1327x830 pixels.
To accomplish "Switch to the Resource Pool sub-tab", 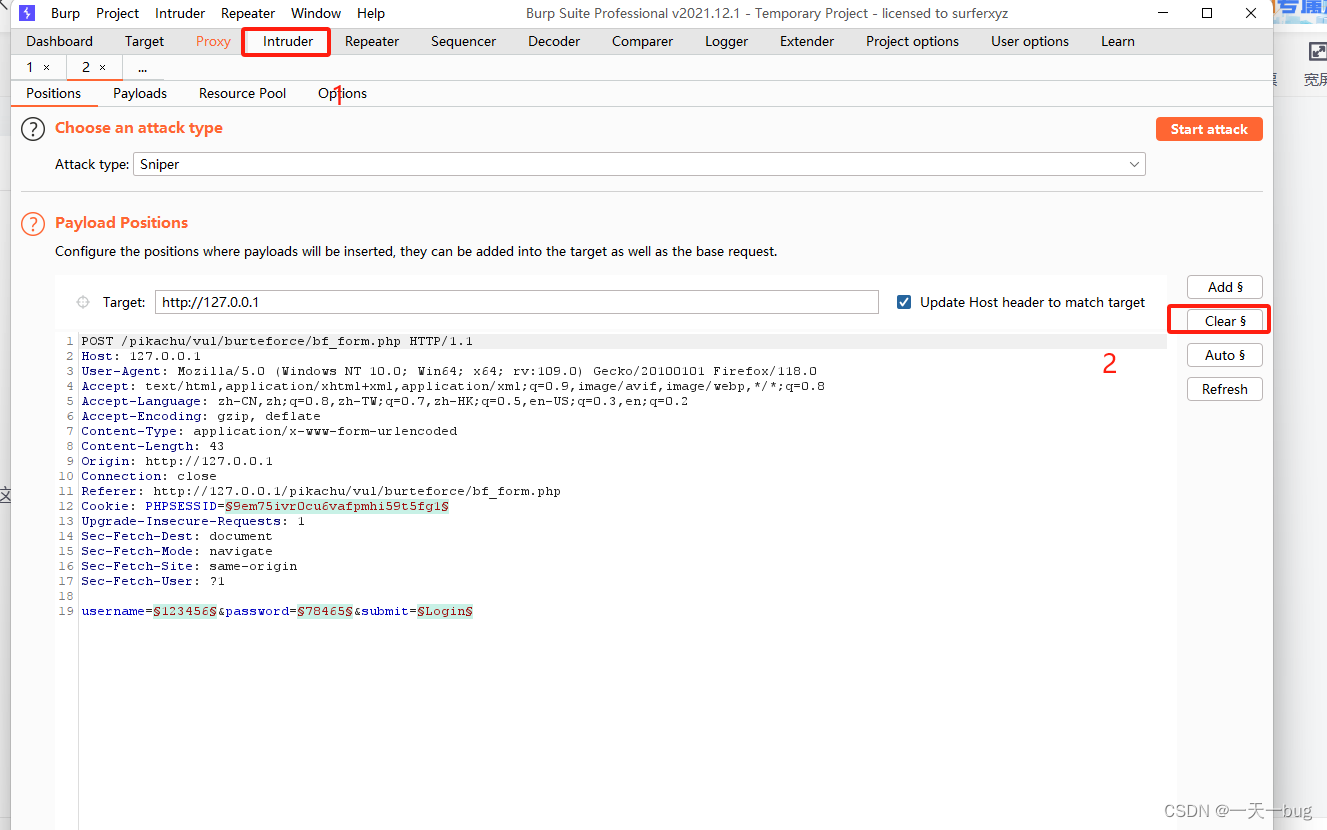I will [x=243, y=93].
